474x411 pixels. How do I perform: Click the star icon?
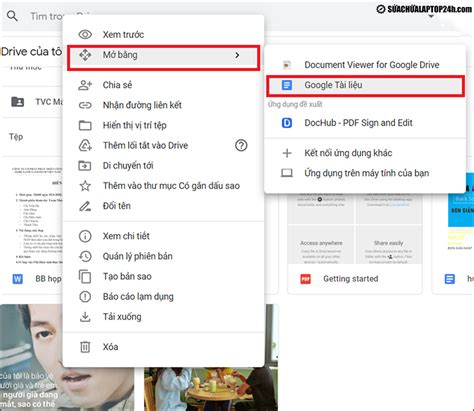(85, 186)
